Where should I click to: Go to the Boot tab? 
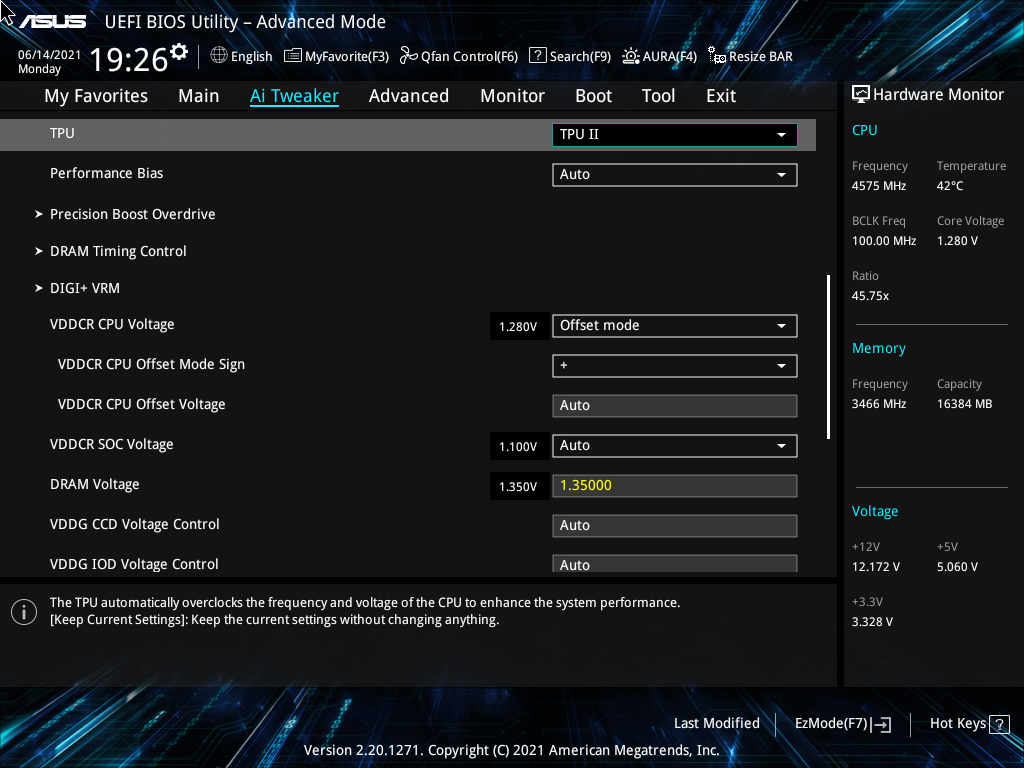tap(594, 96)
